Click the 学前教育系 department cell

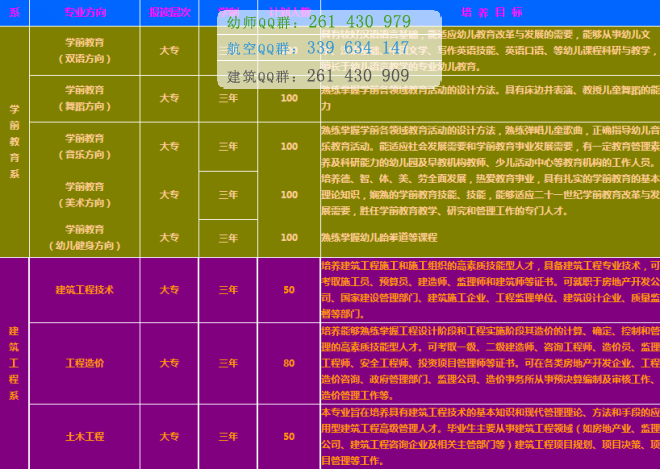[14, 140]
